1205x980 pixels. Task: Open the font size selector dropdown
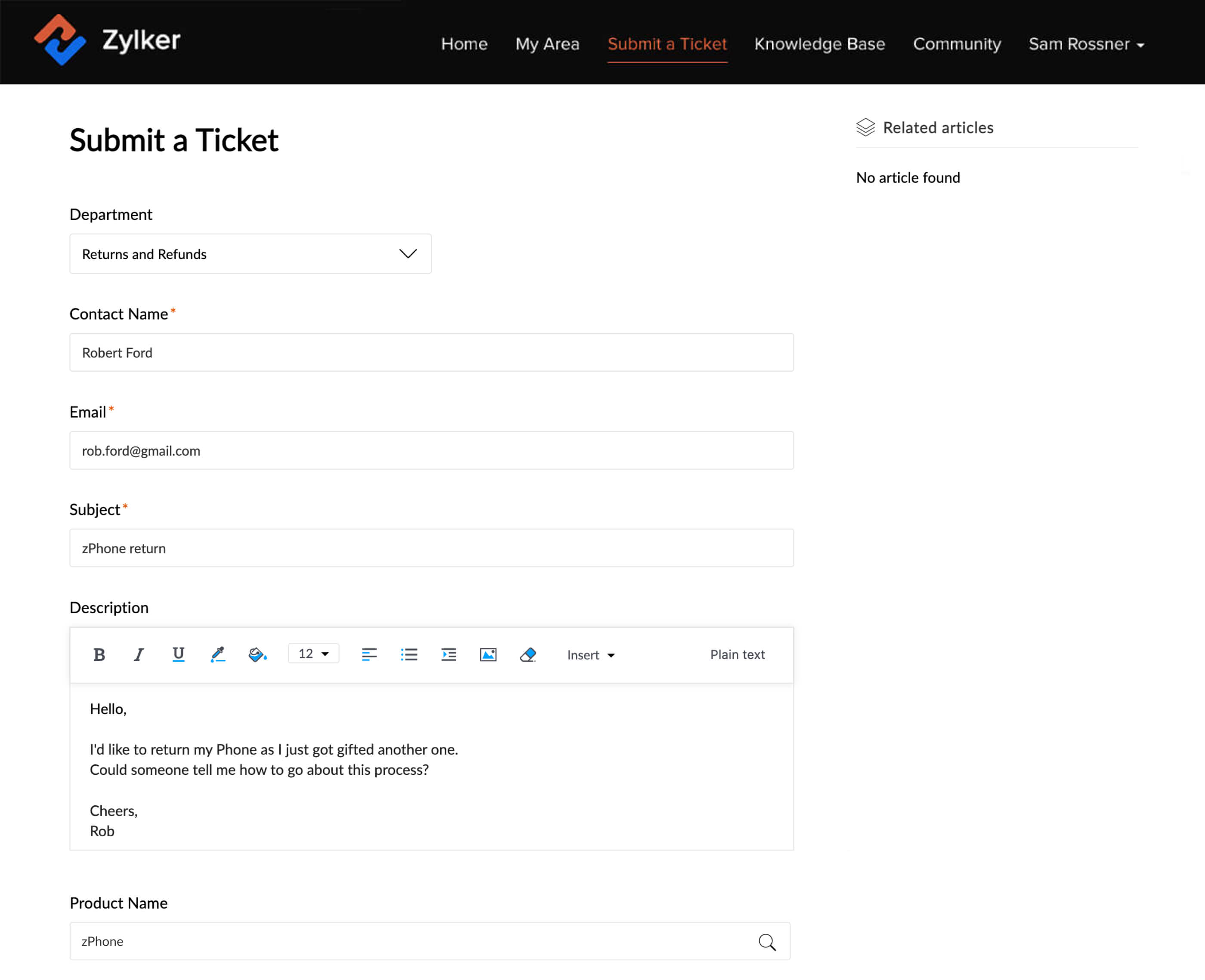pyautogui.click(x=313, y=655)
